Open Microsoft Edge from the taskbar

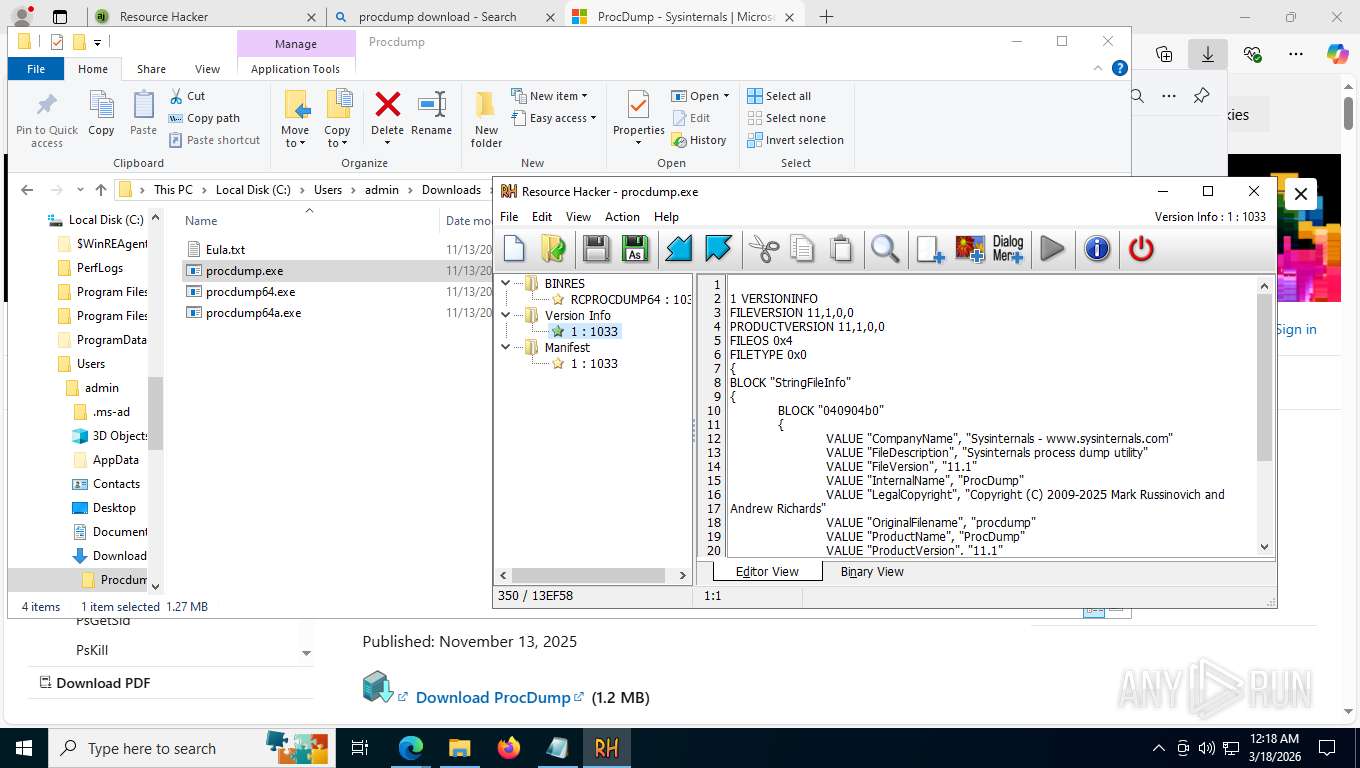point(410,747)
